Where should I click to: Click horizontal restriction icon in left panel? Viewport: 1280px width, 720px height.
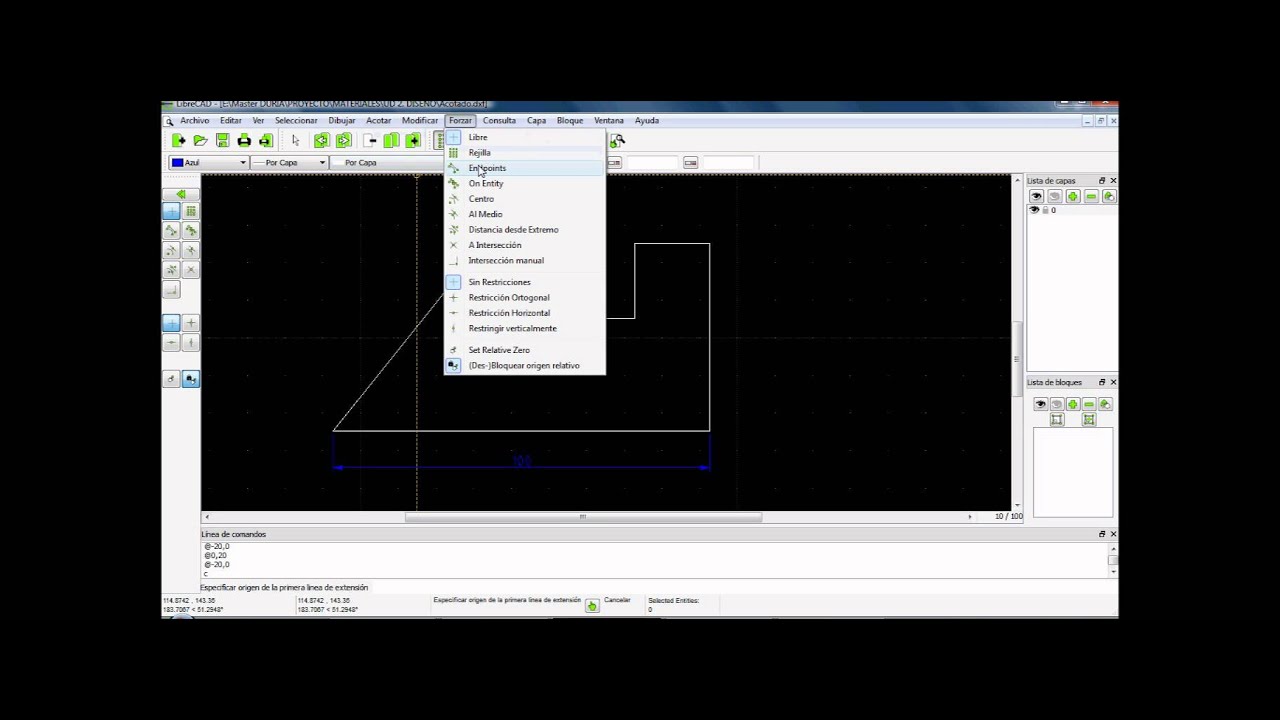171,342
